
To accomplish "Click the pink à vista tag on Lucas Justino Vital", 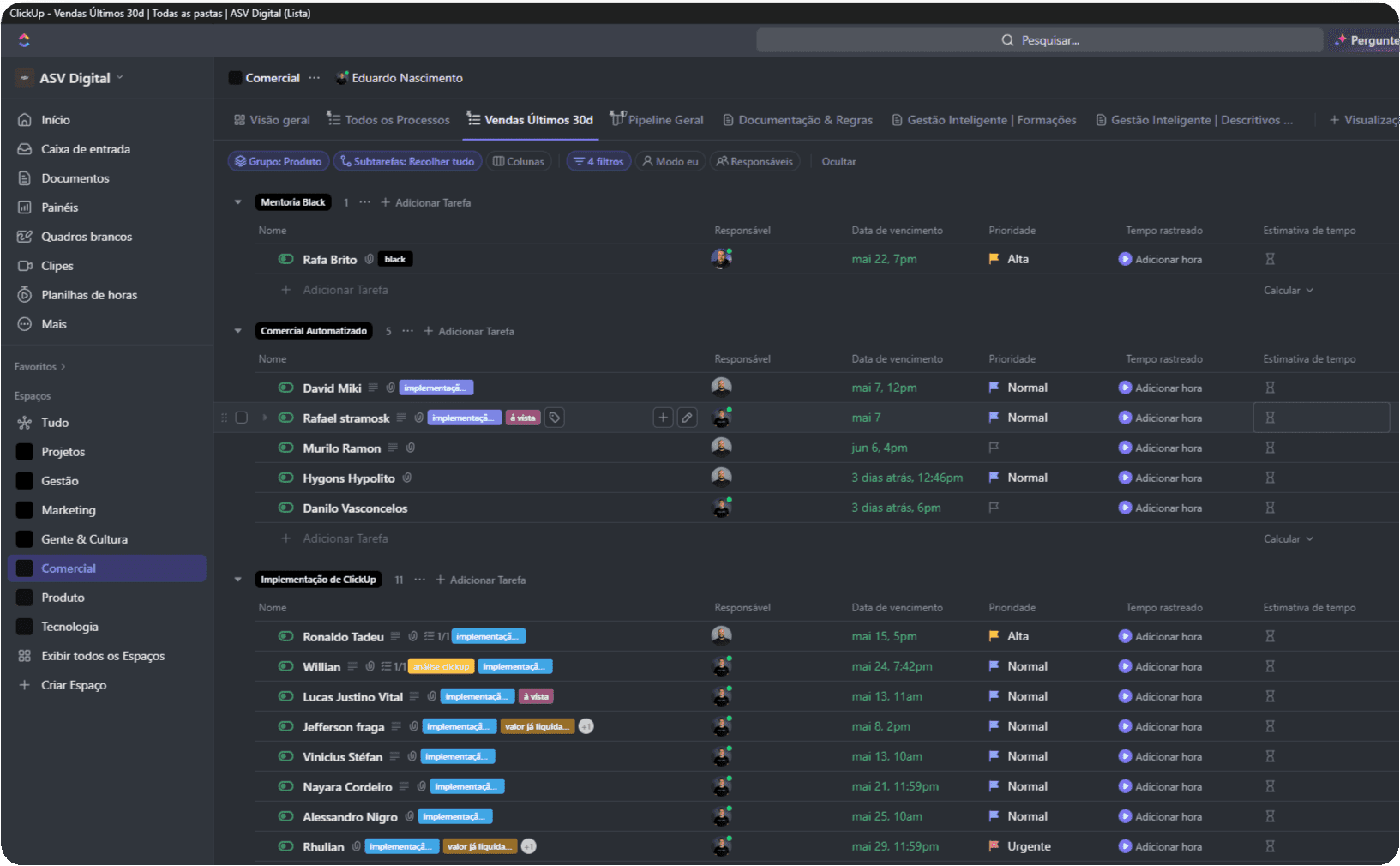I will pos(536,696).
